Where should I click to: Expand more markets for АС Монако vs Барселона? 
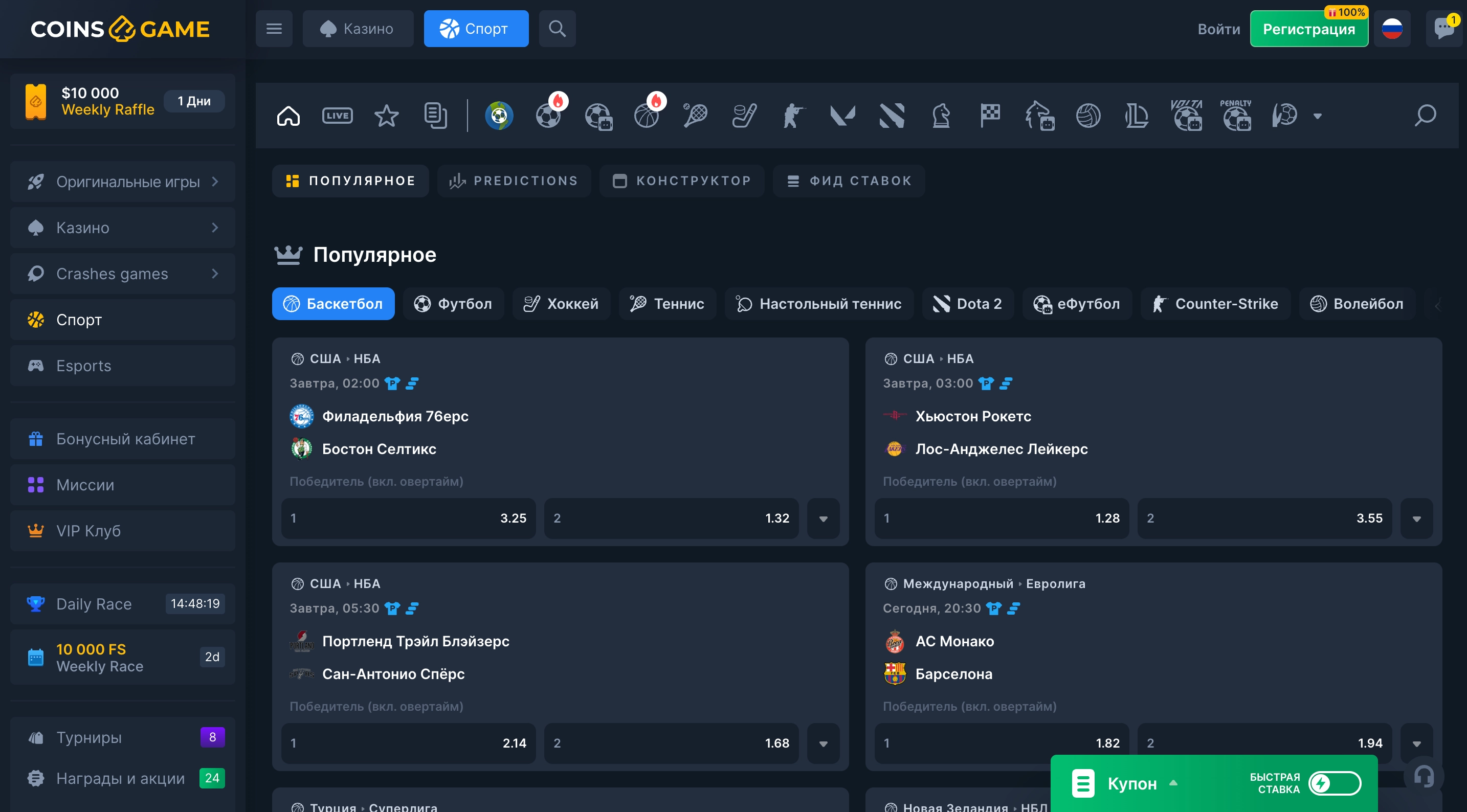coord(1416,743)
